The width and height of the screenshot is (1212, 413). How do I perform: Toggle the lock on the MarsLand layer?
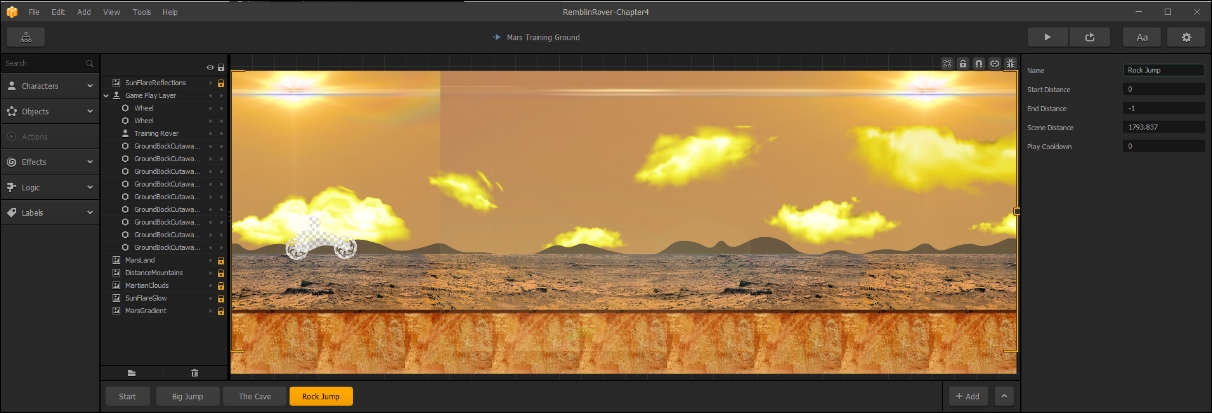click(221, 260)
